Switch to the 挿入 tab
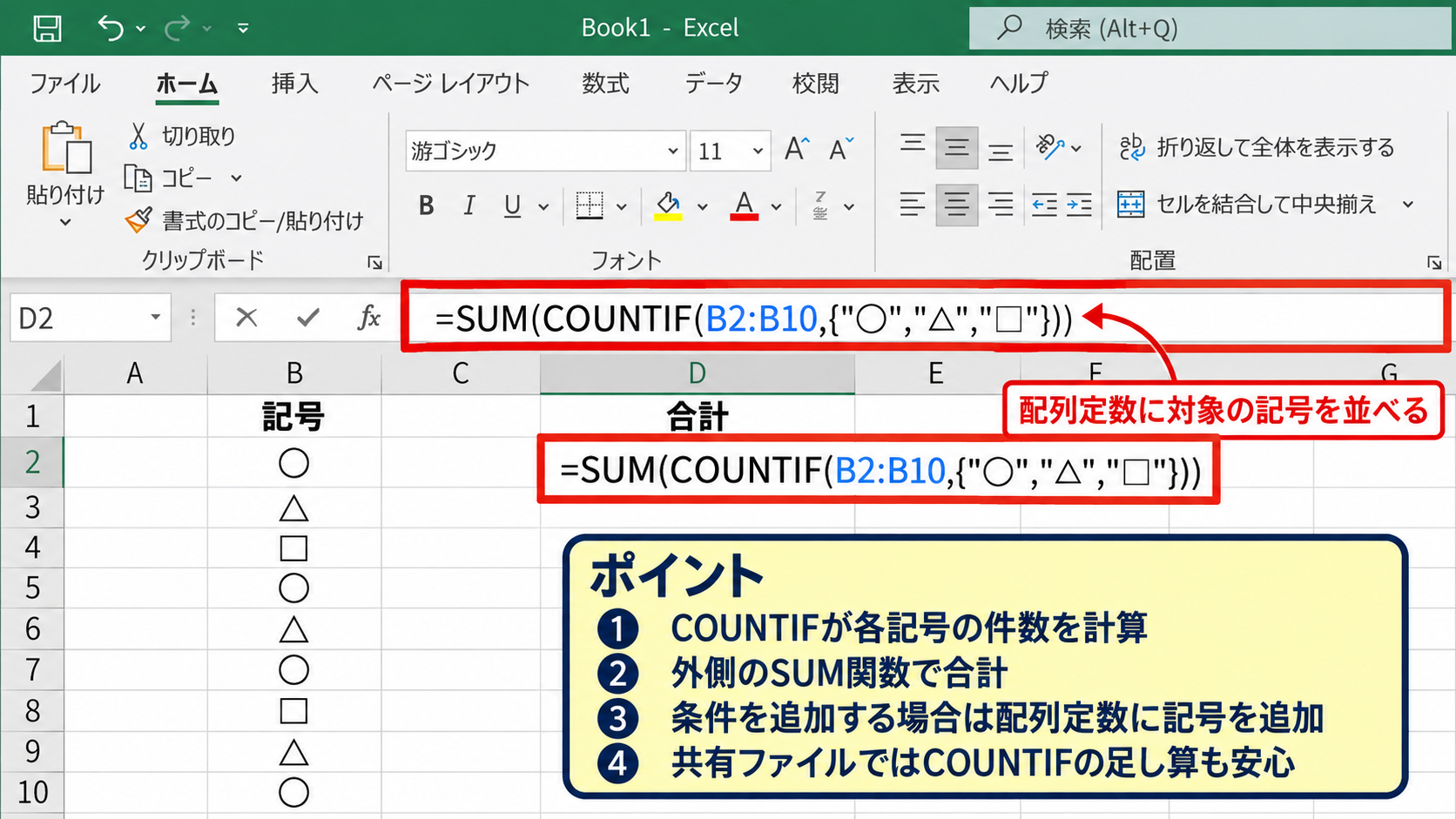1456x819 pixels. [x=294, y=84]
